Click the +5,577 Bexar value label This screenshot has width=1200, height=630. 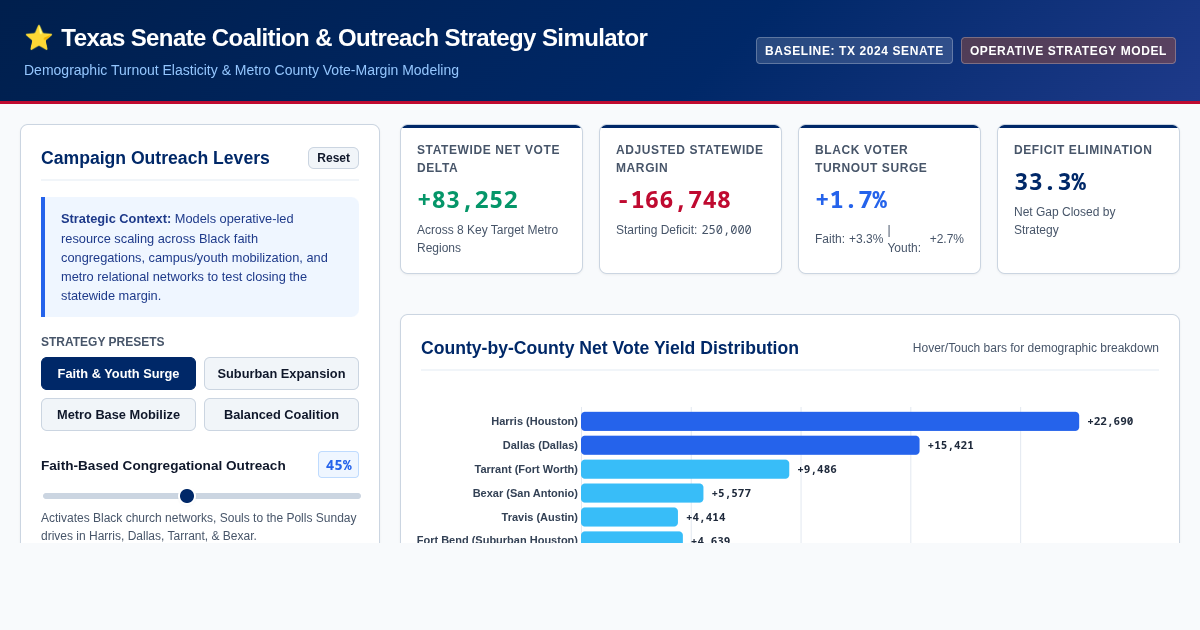[731, 493]
